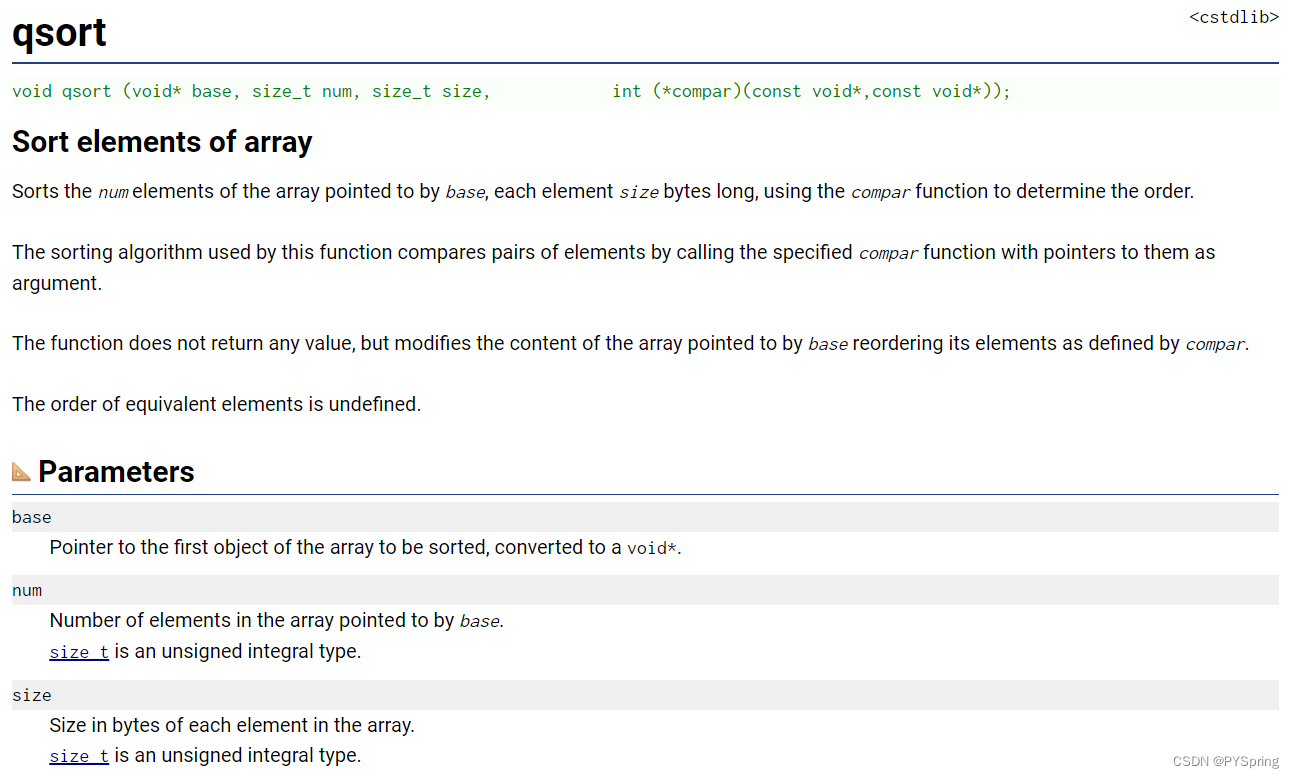Click the paragraph starting 'The sorting algorithm used'

point(614,268)
